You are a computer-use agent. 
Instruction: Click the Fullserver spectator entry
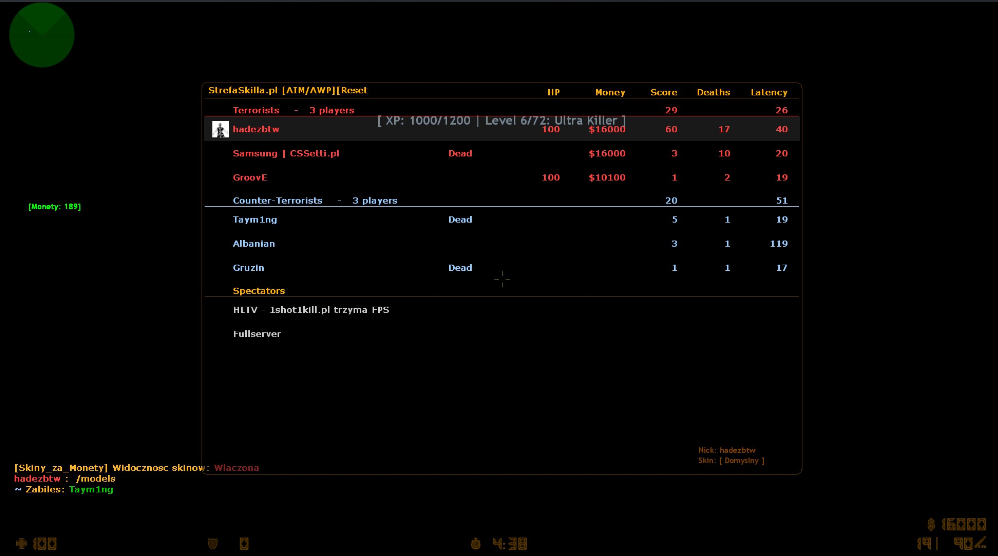(x=257, y=334)
